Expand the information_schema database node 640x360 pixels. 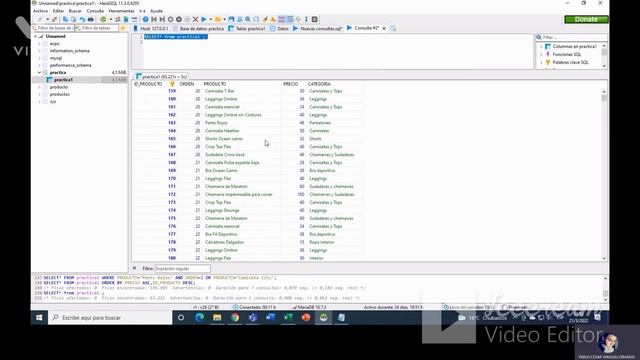click(x=40, y=51)
